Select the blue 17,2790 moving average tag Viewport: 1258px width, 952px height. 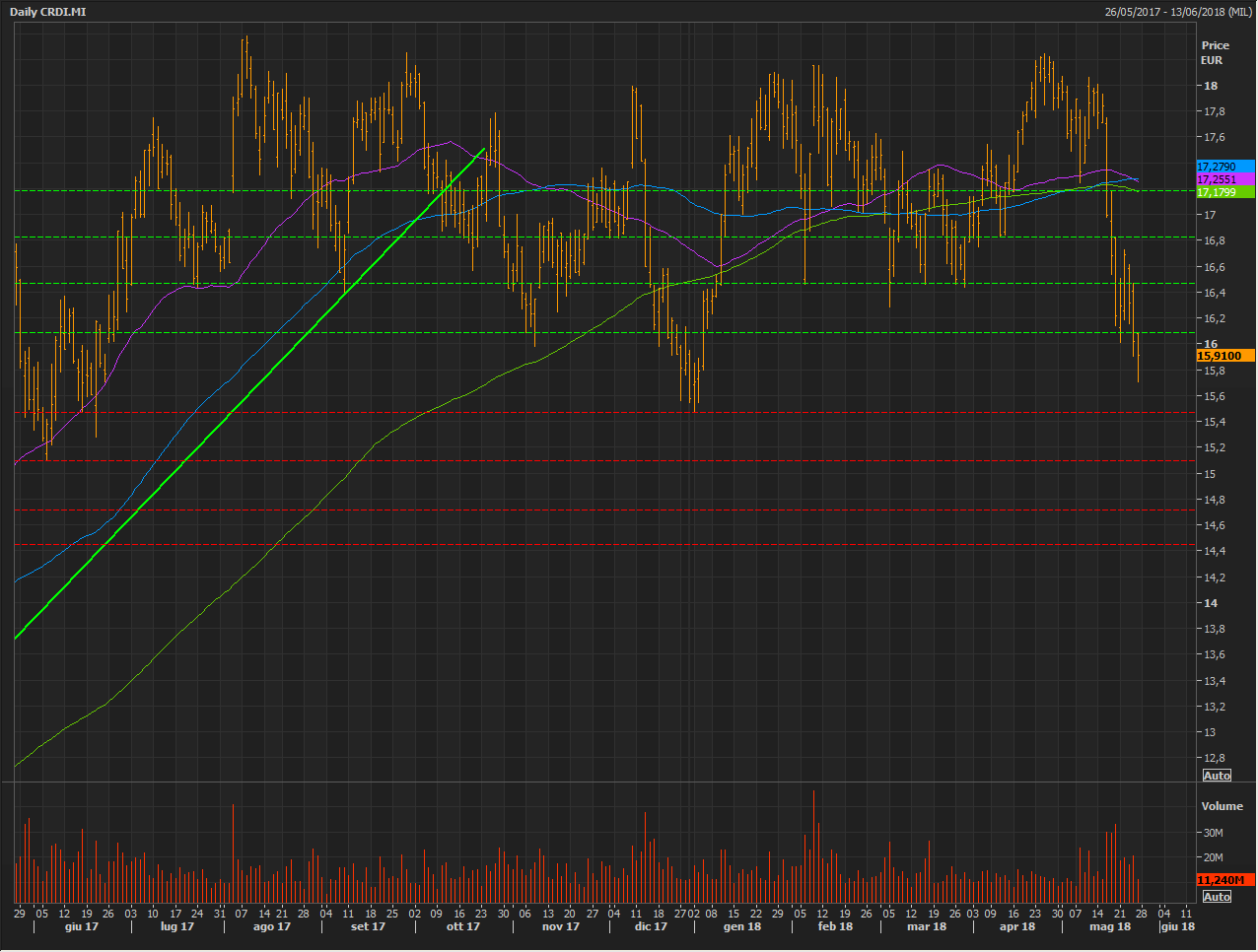[1224, 167]
